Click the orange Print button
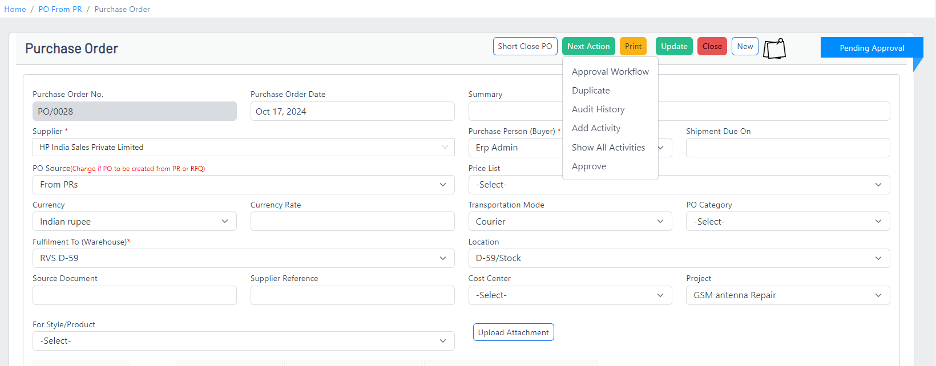 tap(633, 46)
